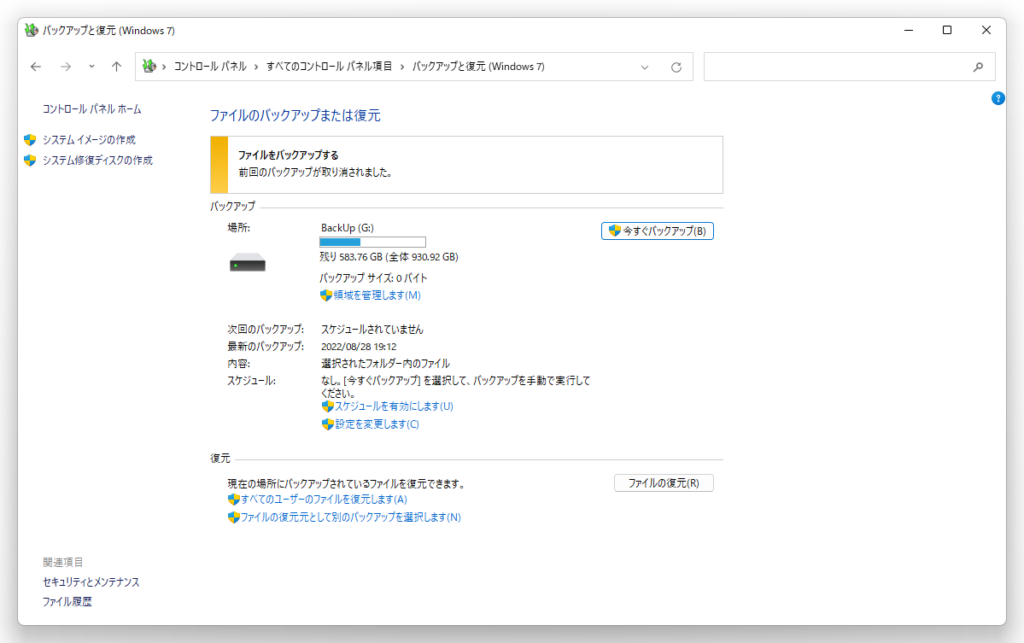Screen dimensions: 1024x643
Task: Click the forward navigation arrow
Action: 66,67
